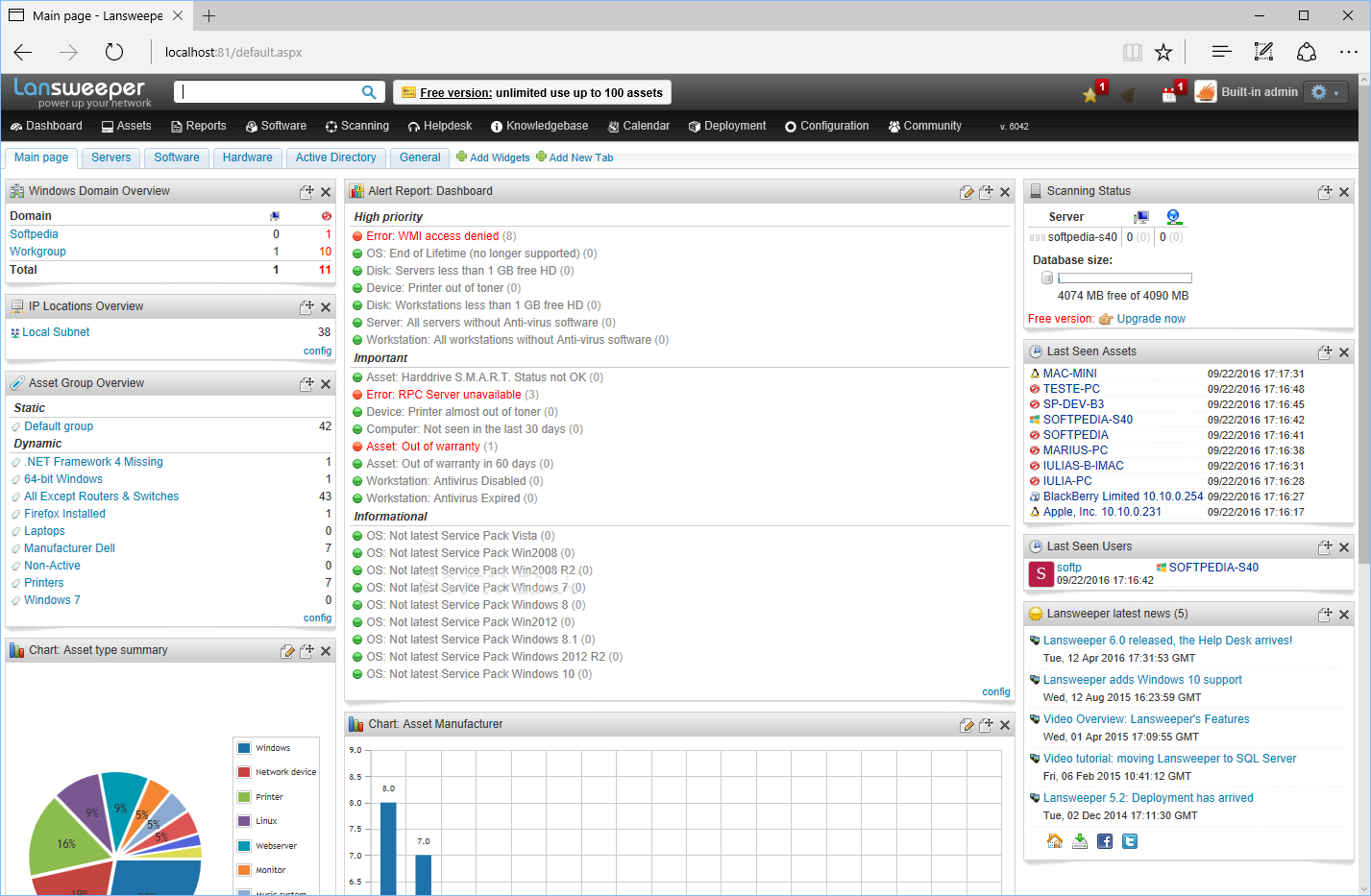Switch to the Active Directory tab
This screenshot has height=896, width=1371.
pyautogui.click(x=335, y=157)
